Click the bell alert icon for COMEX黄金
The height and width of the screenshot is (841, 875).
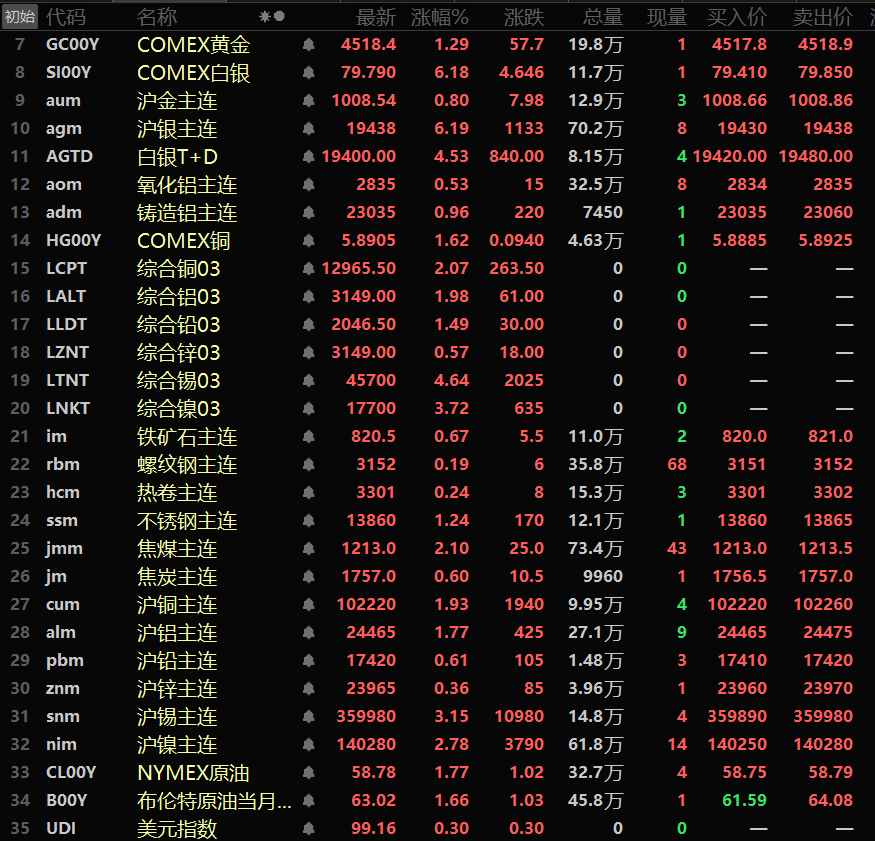click(308, 45)
